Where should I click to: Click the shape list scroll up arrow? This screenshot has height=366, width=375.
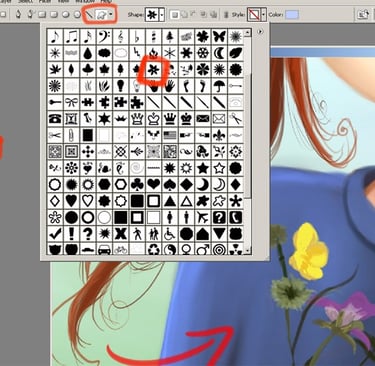point(247,33)
